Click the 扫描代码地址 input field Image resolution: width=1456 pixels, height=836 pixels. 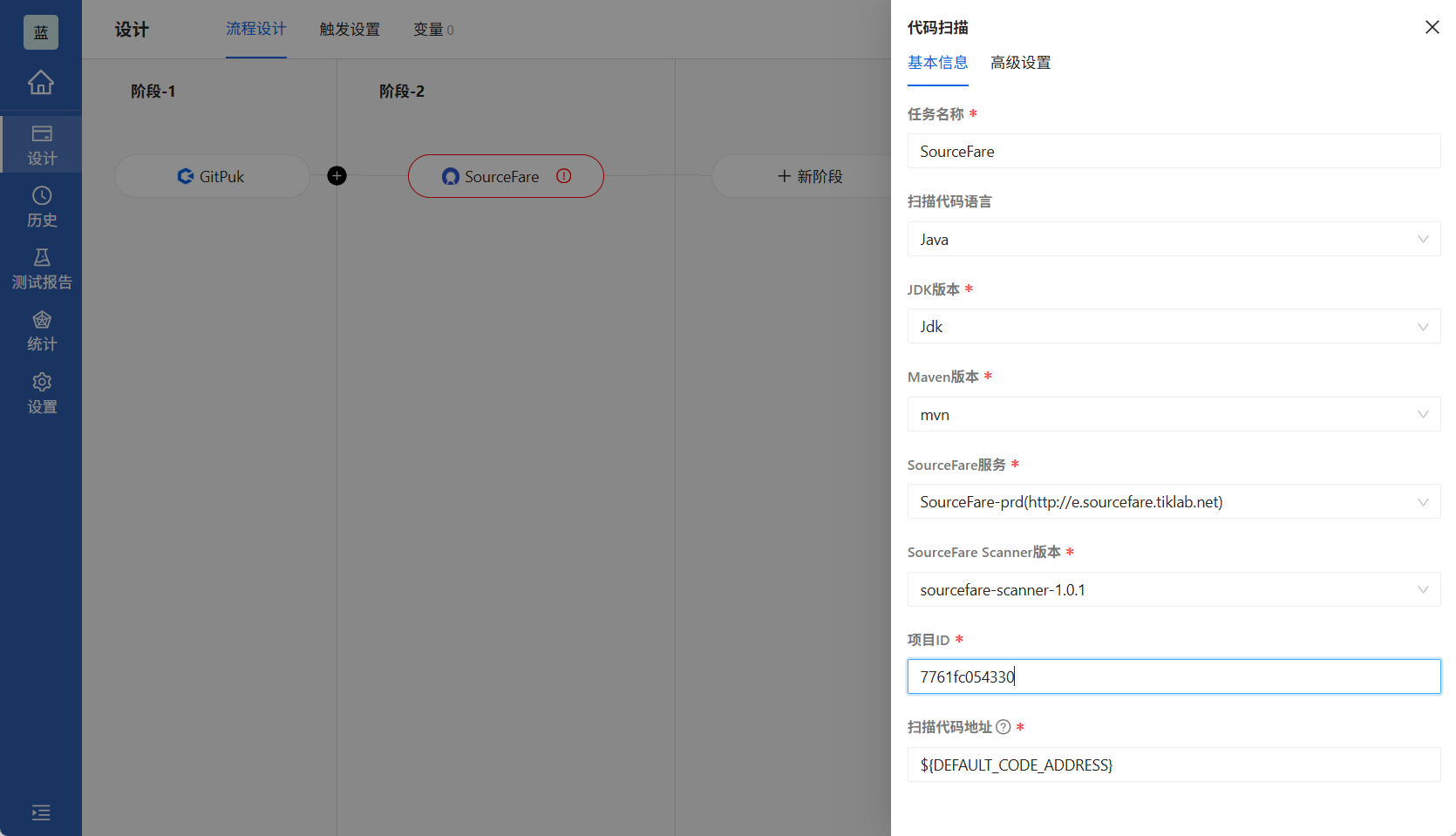click(1174, 765)
